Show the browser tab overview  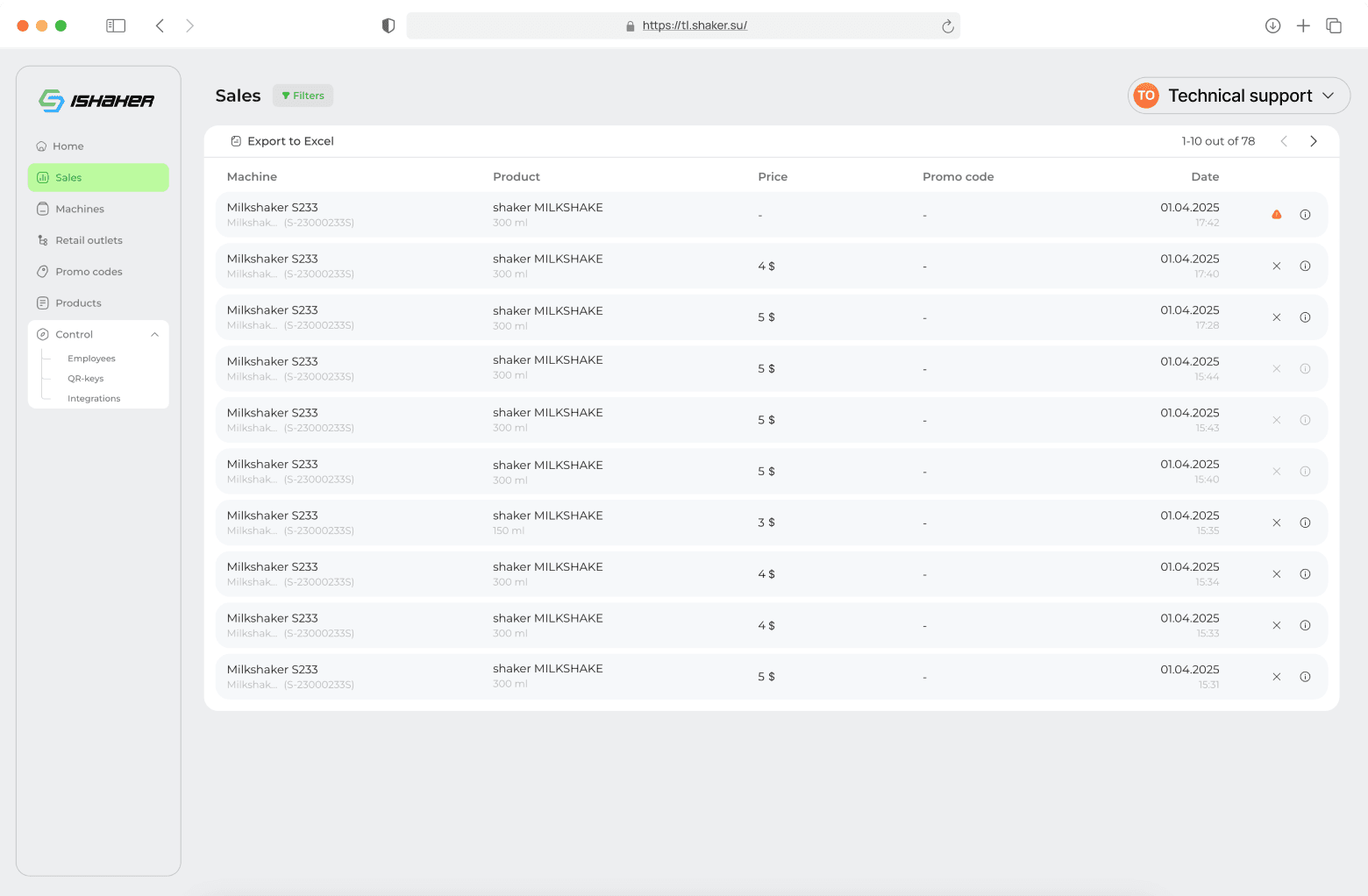(1334, 25)
